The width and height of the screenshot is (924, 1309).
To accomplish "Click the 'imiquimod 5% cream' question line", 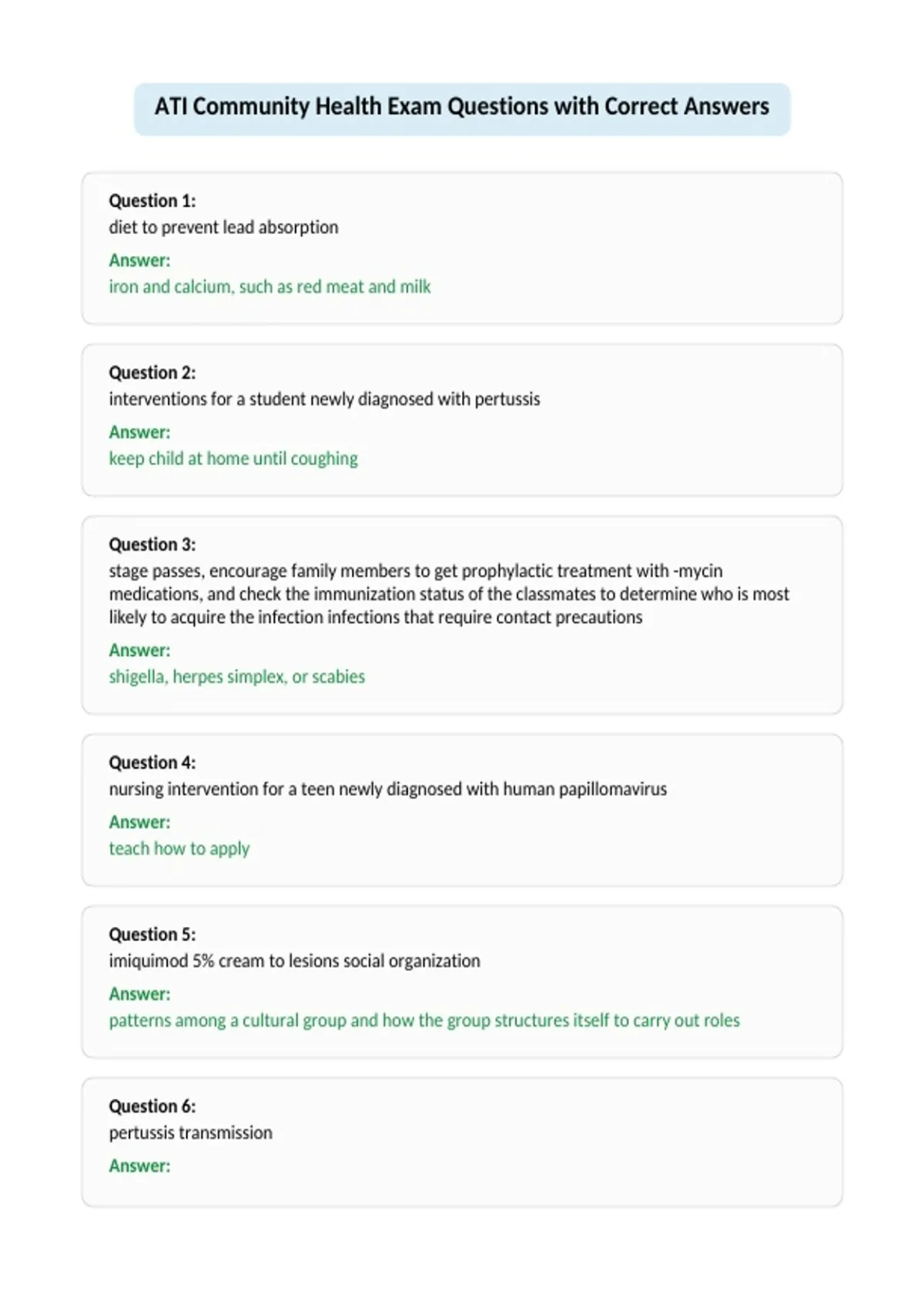I will (x=294, y=961).
